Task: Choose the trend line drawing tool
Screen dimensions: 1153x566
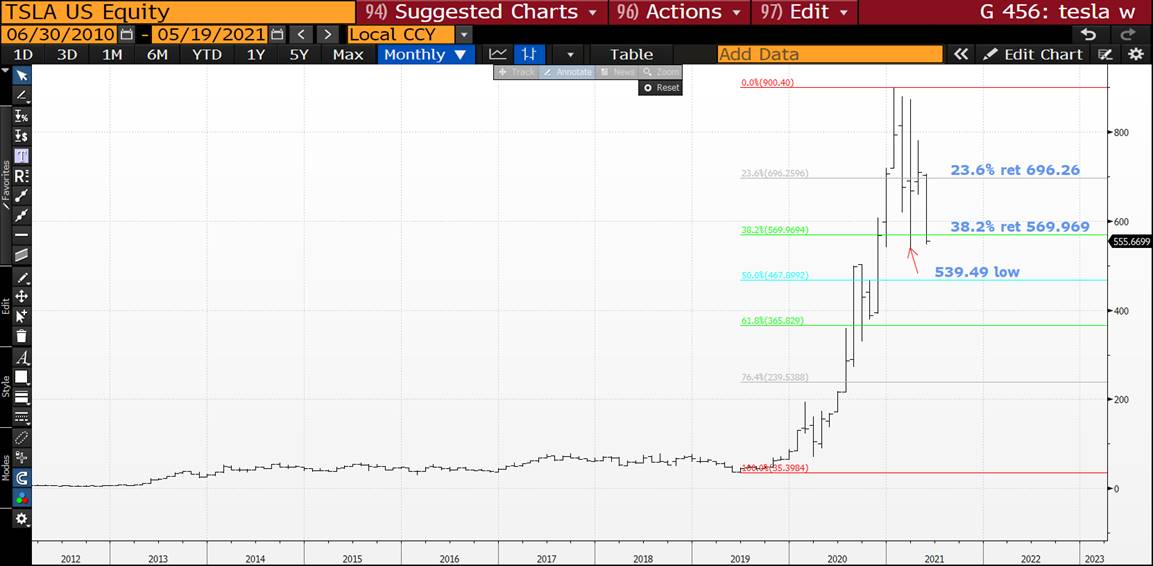Action: (x=21, y=96)
